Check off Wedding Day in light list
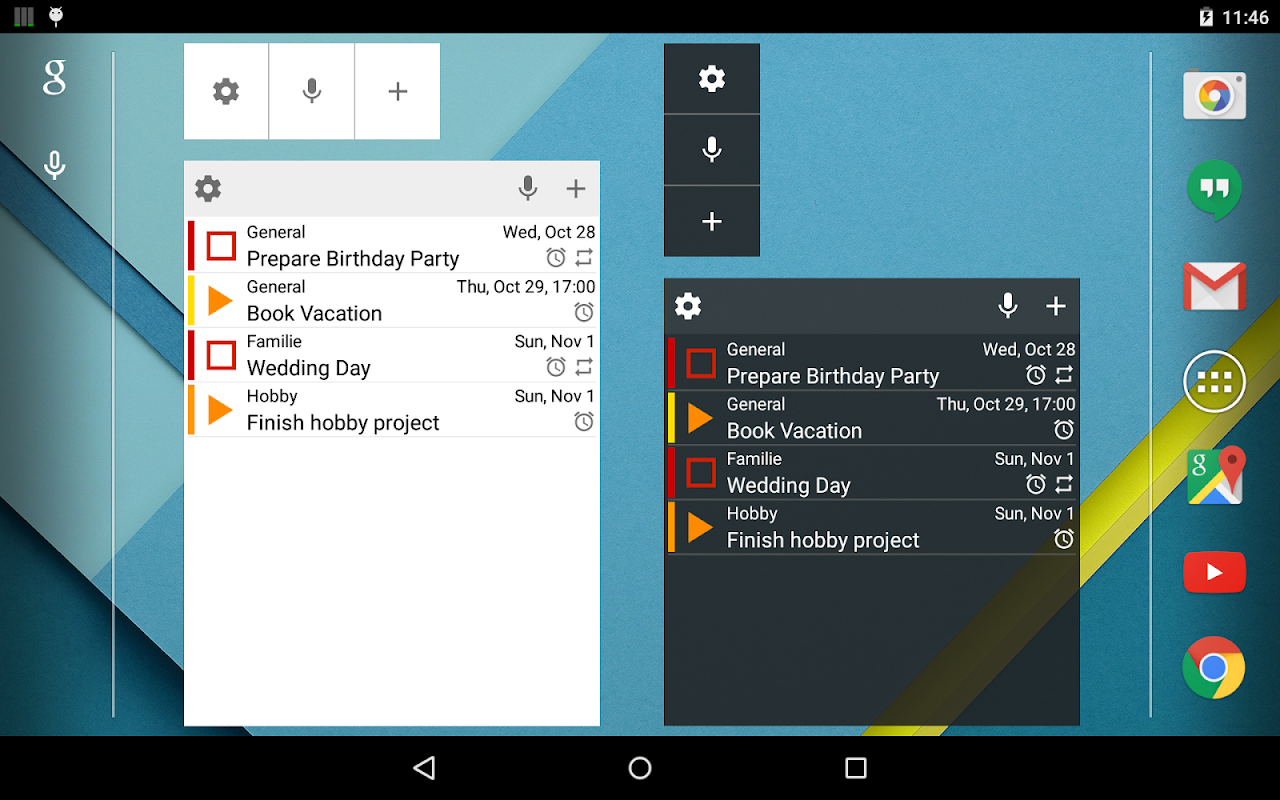 (x=221, y=355)
